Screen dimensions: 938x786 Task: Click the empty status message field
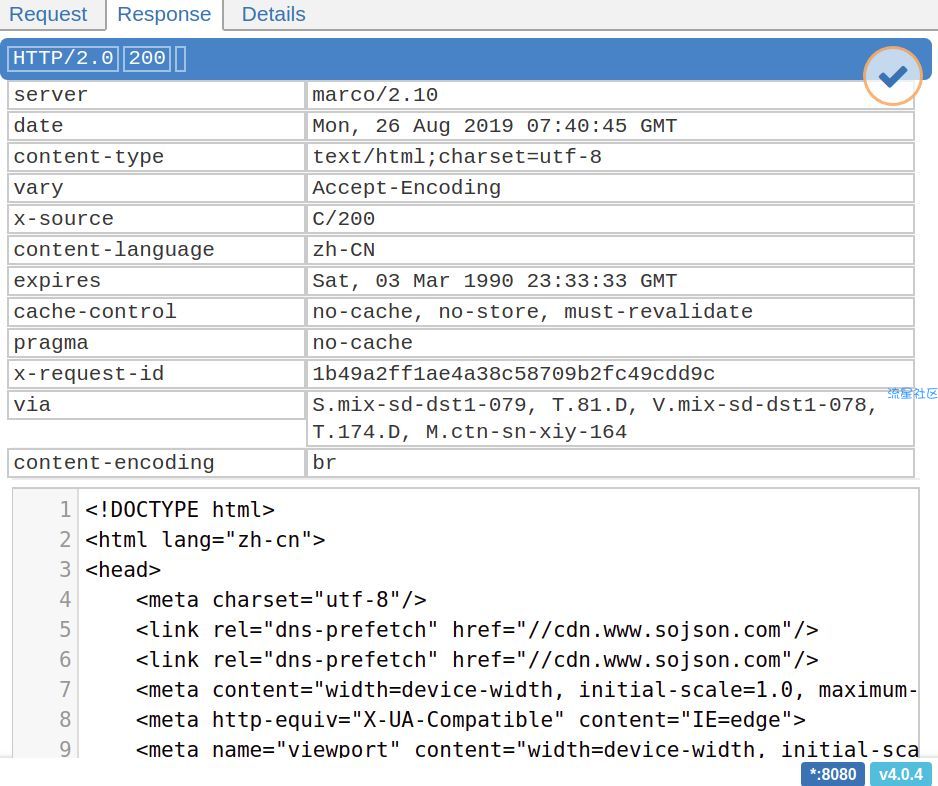point(181,59)
